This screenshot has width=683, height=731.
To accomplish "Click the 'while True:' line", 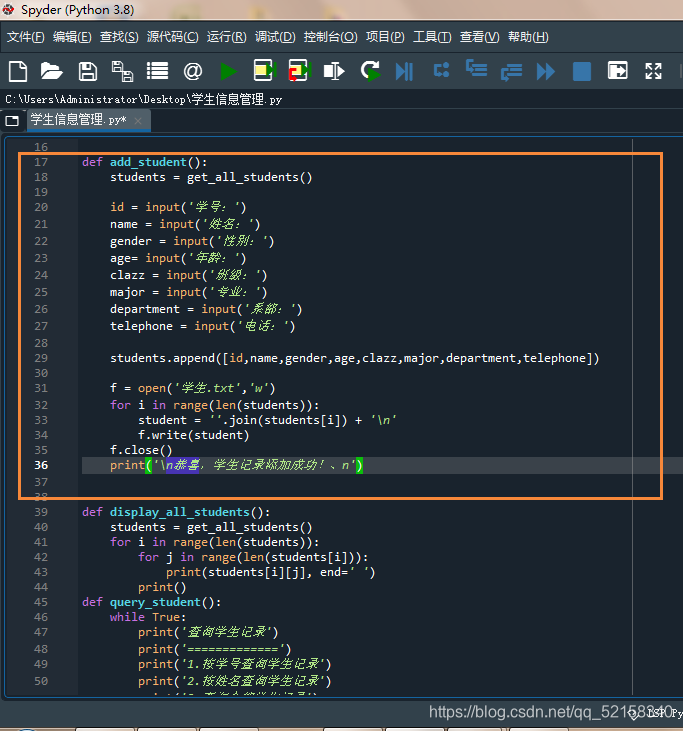I will (x=148, y=617).
